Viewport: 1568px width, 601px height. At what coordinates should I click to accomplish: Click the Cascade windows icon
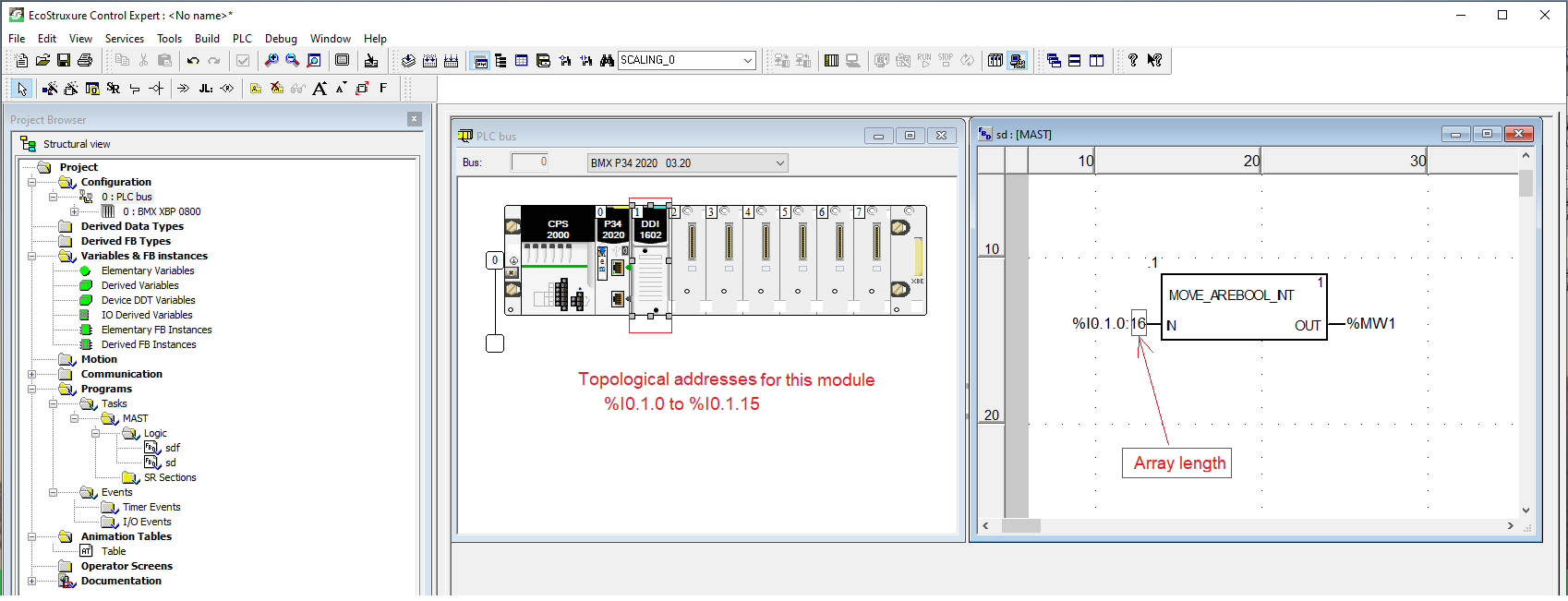(x=1054, y=60)
